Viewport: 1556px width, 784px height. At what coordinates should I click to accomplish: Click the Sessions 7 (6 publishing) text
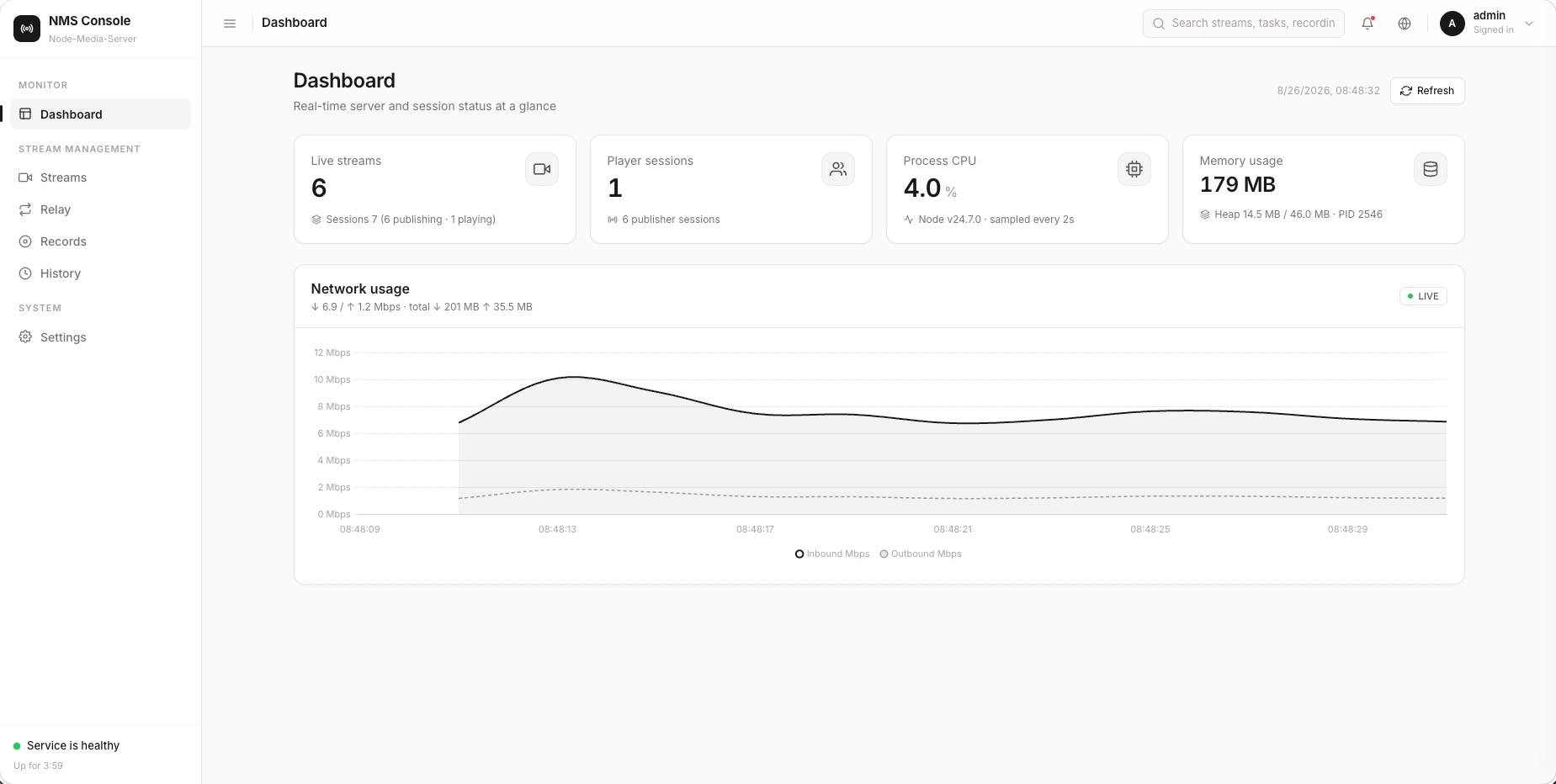point(411,220)
